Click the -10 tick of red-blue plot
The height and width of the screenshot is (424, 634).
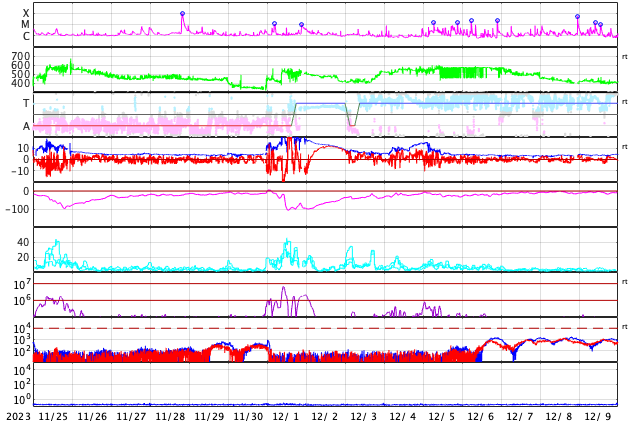19,171
